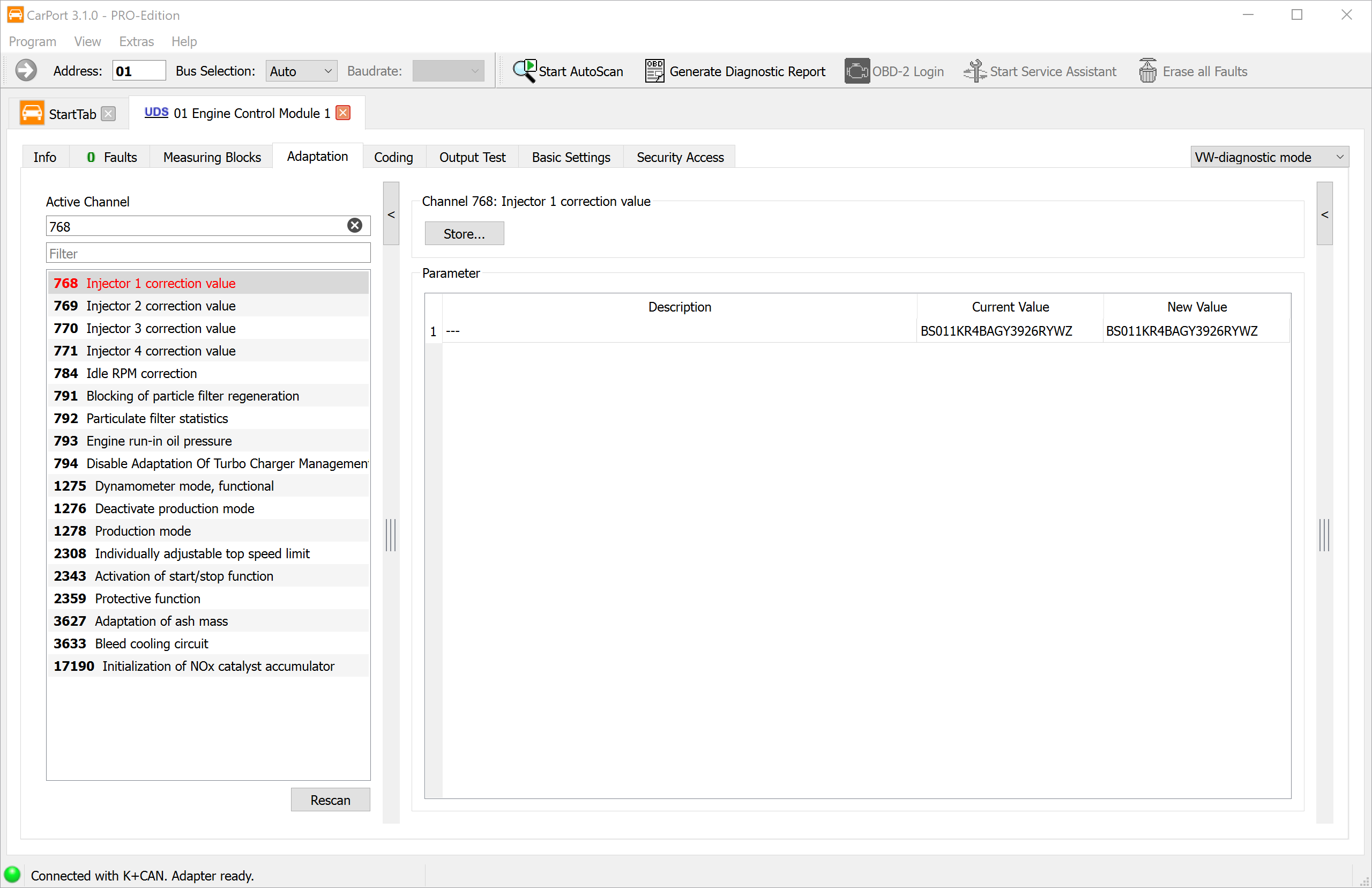This screenshot has width=1372, height=888.
Task: Close the StartTab tab
Action: coord(108,114)
